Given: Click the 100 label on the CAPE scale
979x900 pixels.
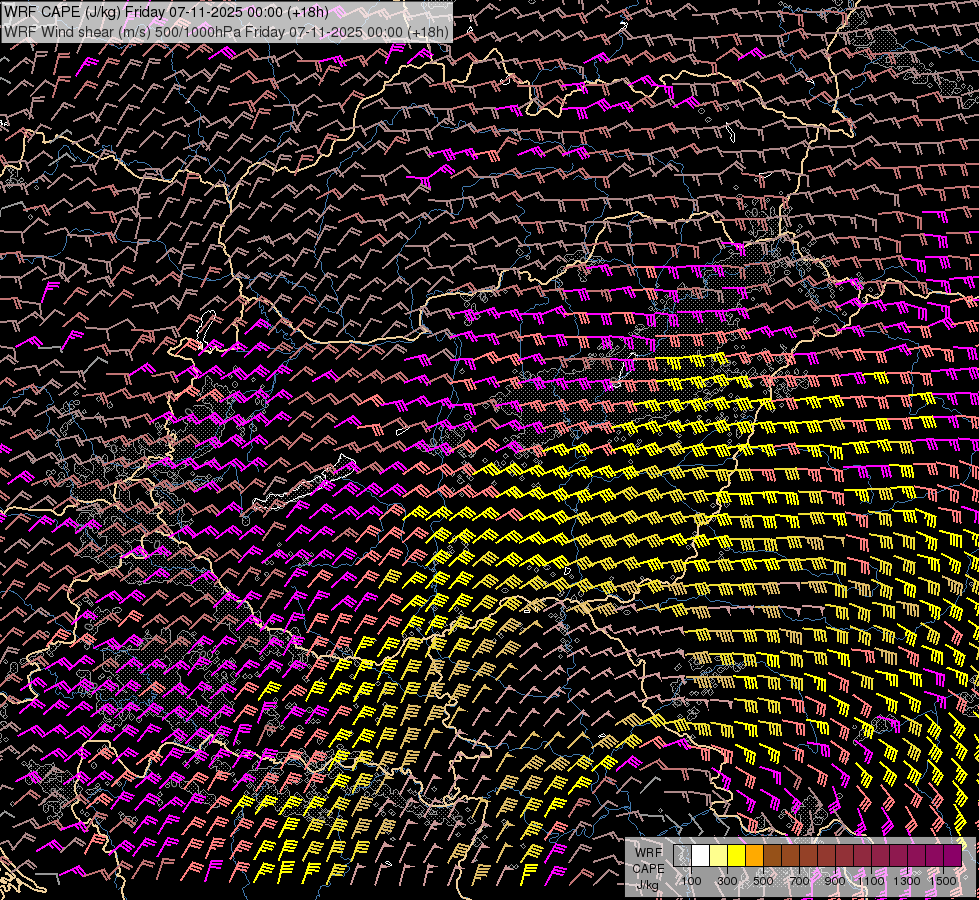Looking at the screenshot, I should (691, 881).
